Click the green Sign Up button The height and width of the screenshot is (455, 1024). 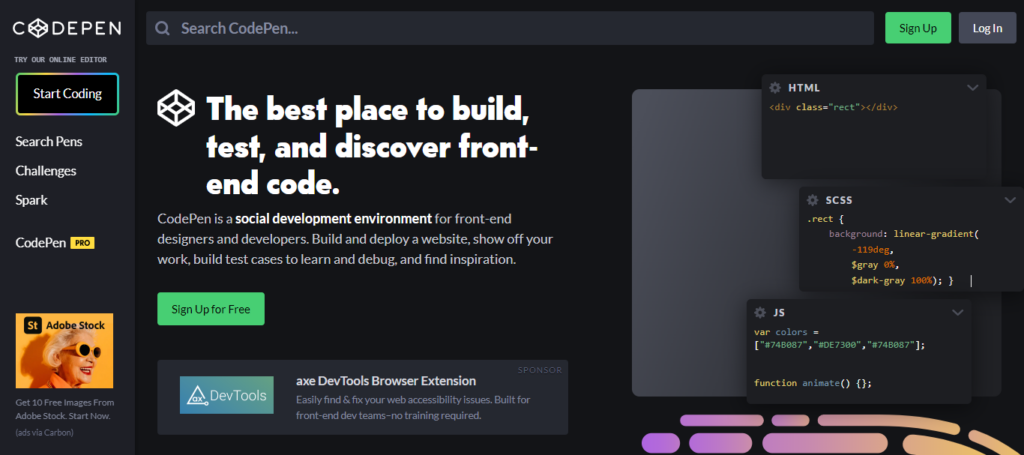coord(917,28)
